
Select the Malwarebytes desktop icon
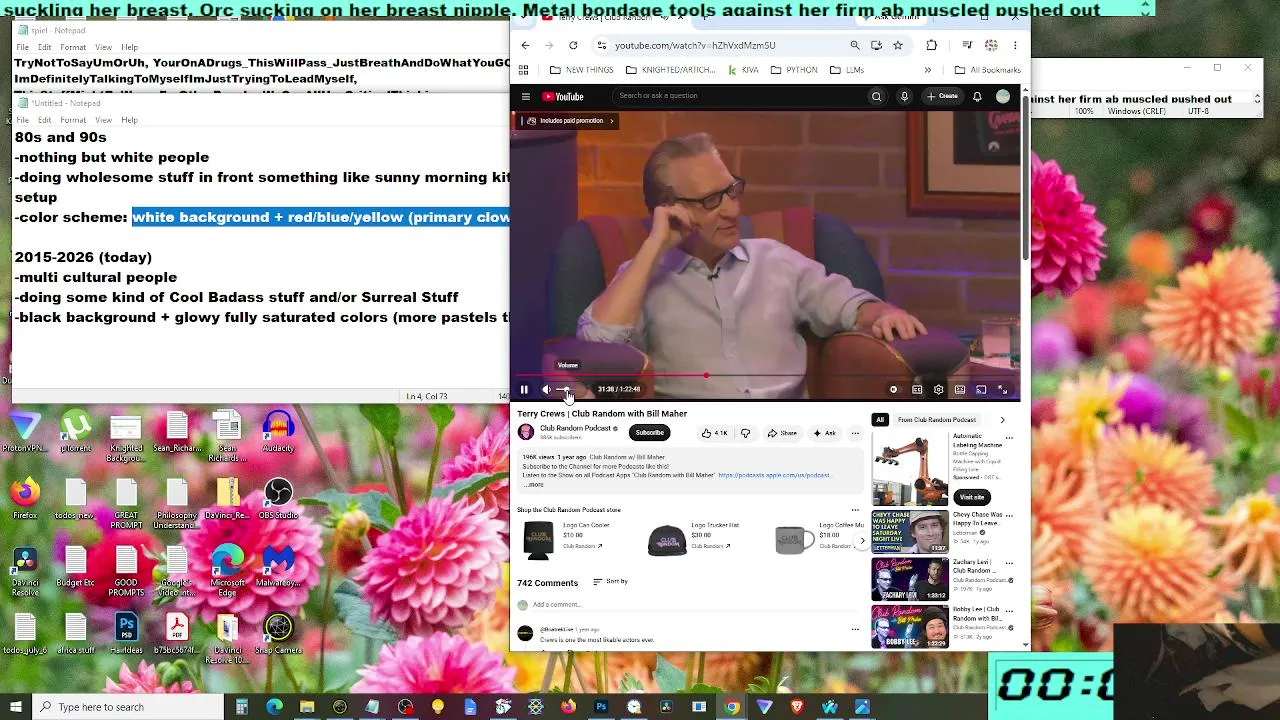click(x=278, y=566)
